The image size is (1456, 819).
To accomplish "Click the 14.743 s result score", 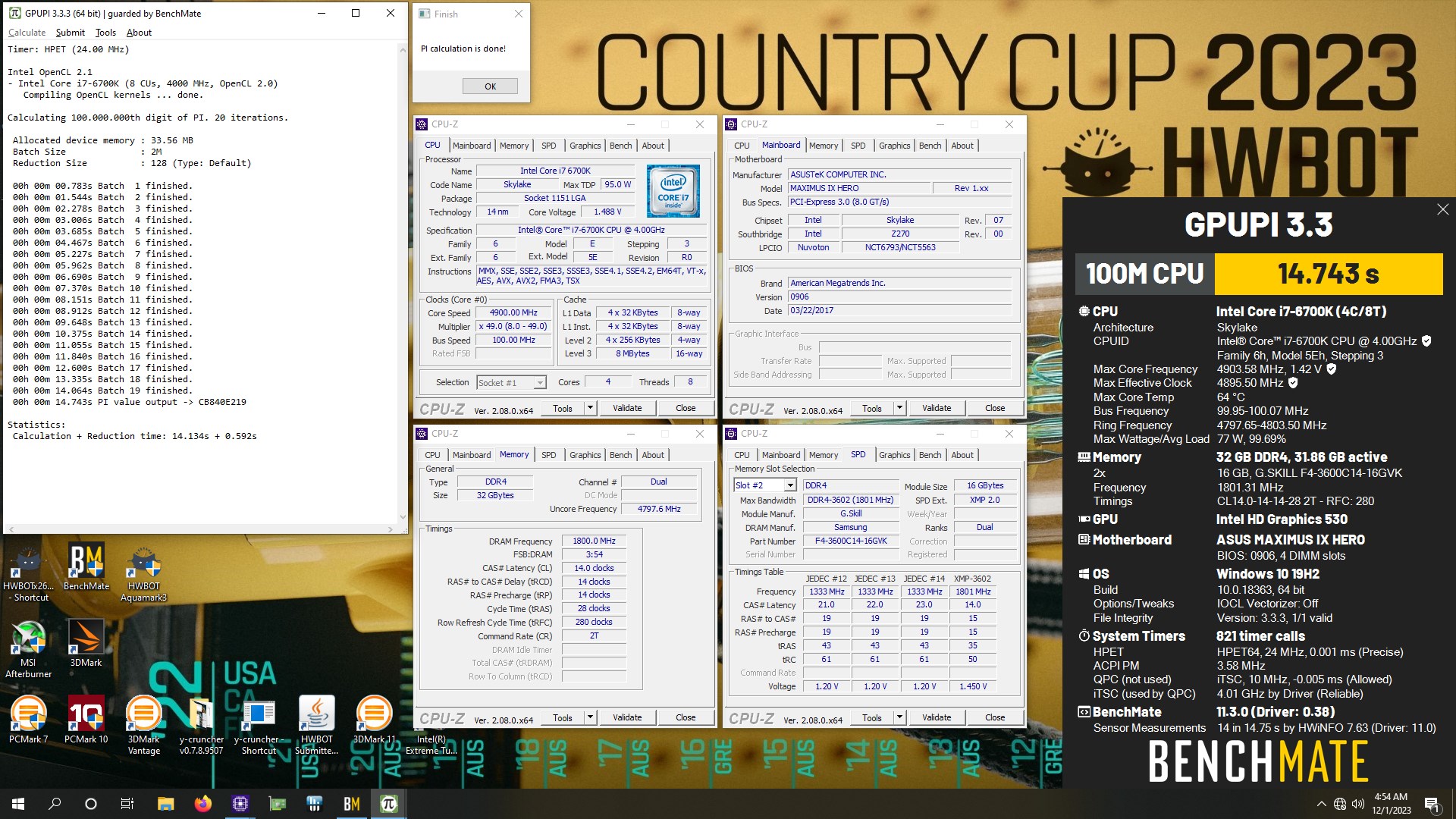I will [1328, 274].
